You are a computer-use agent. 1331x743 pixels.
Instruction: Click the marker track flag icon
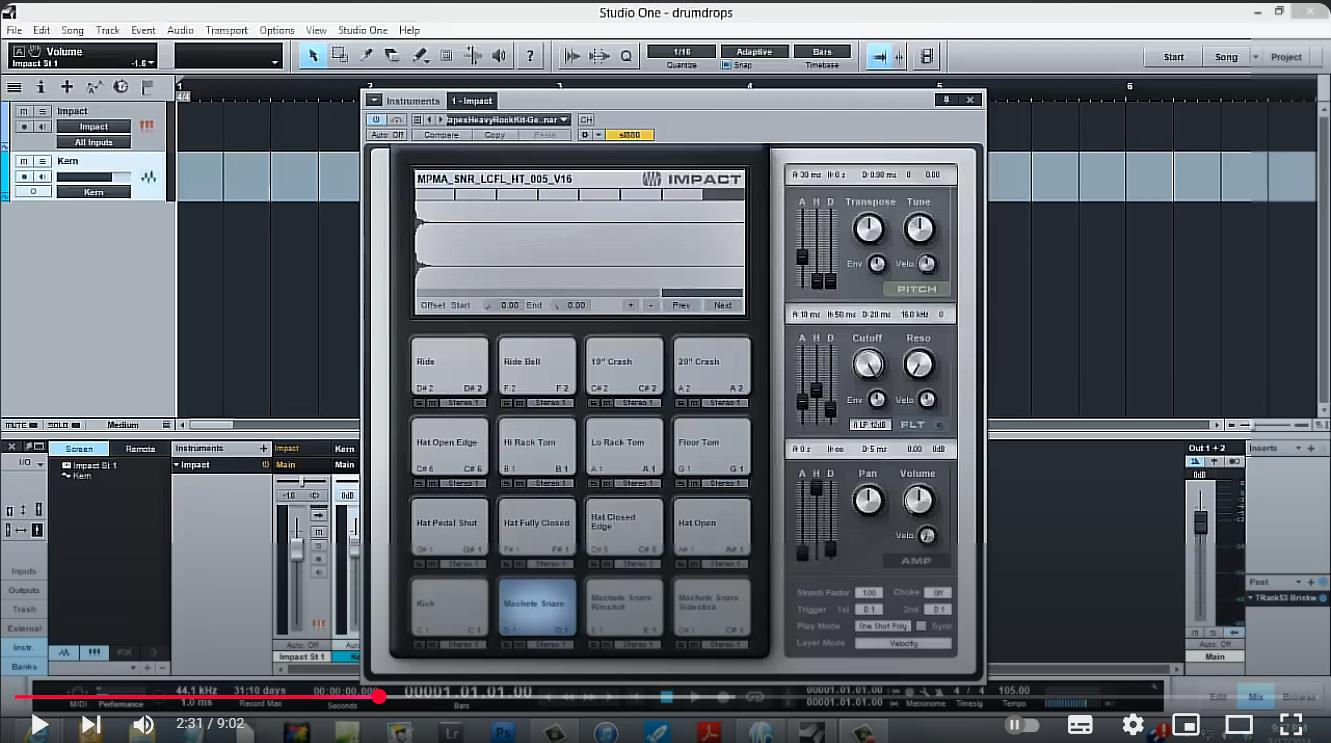point(148,87)
